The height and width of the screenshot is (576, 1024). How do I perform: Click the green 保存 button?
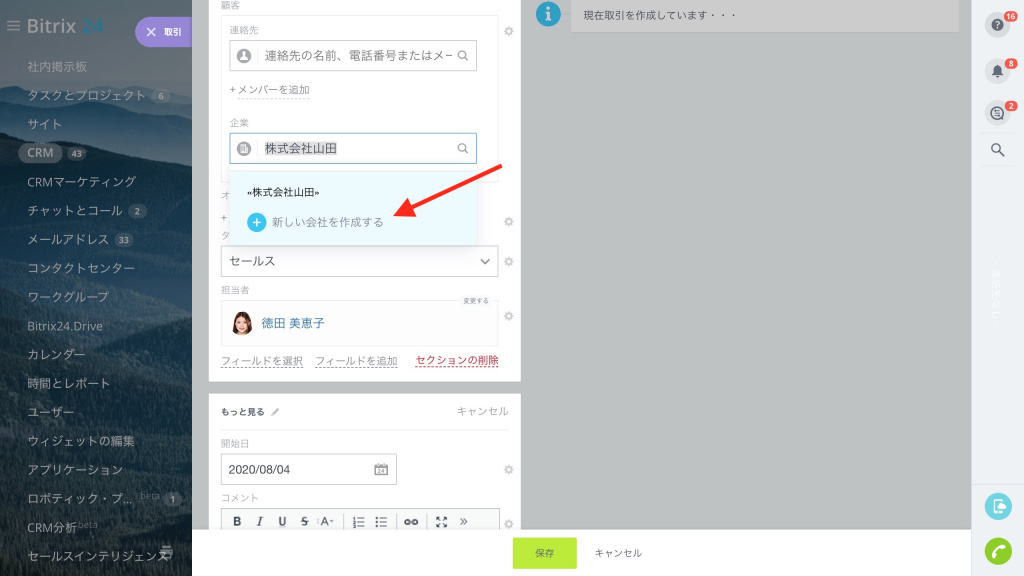click(x=544, y=553)
